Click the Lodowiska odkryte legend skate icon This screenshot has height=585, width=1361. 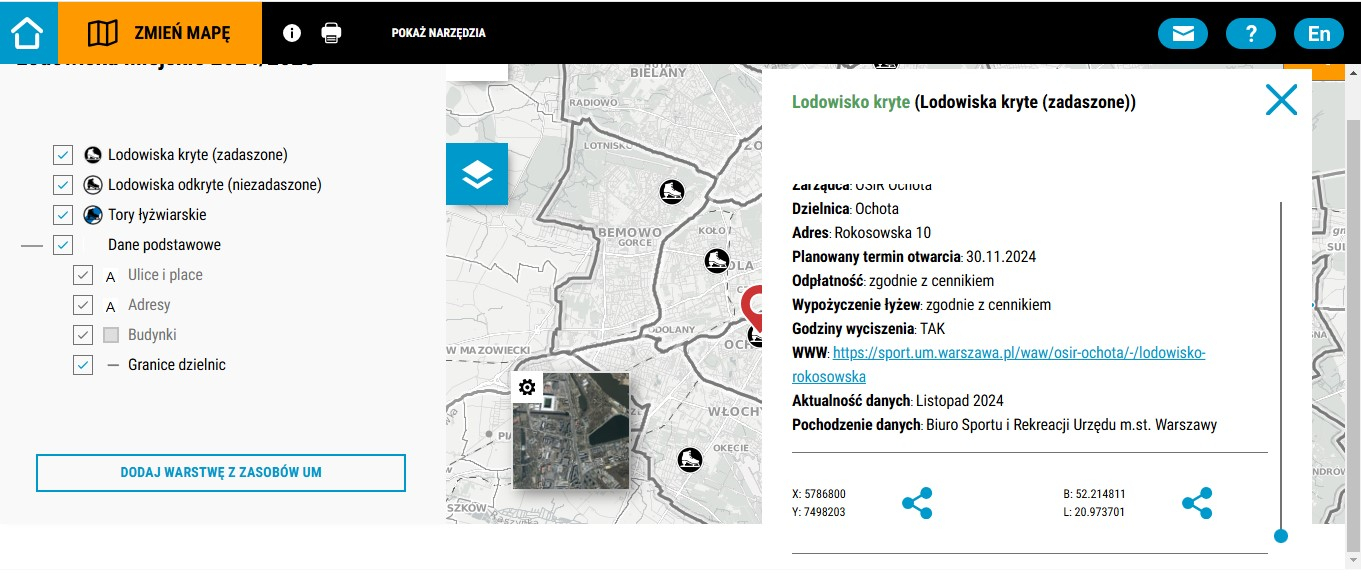(x=93, y=185)
